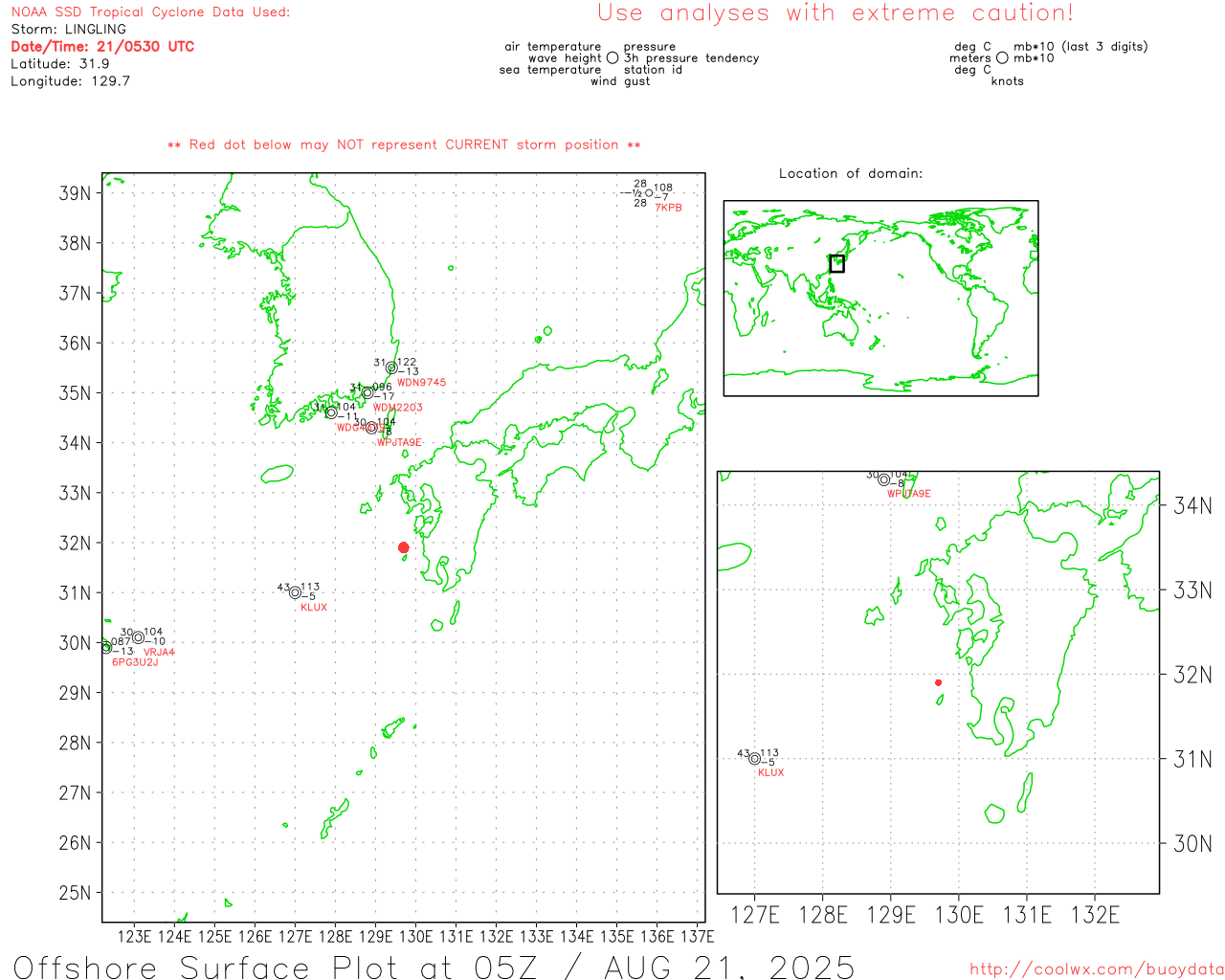1225x980 pixels.
Task: Click units legend circle beside 'meters'
Action: click(x=1002, y=57)
